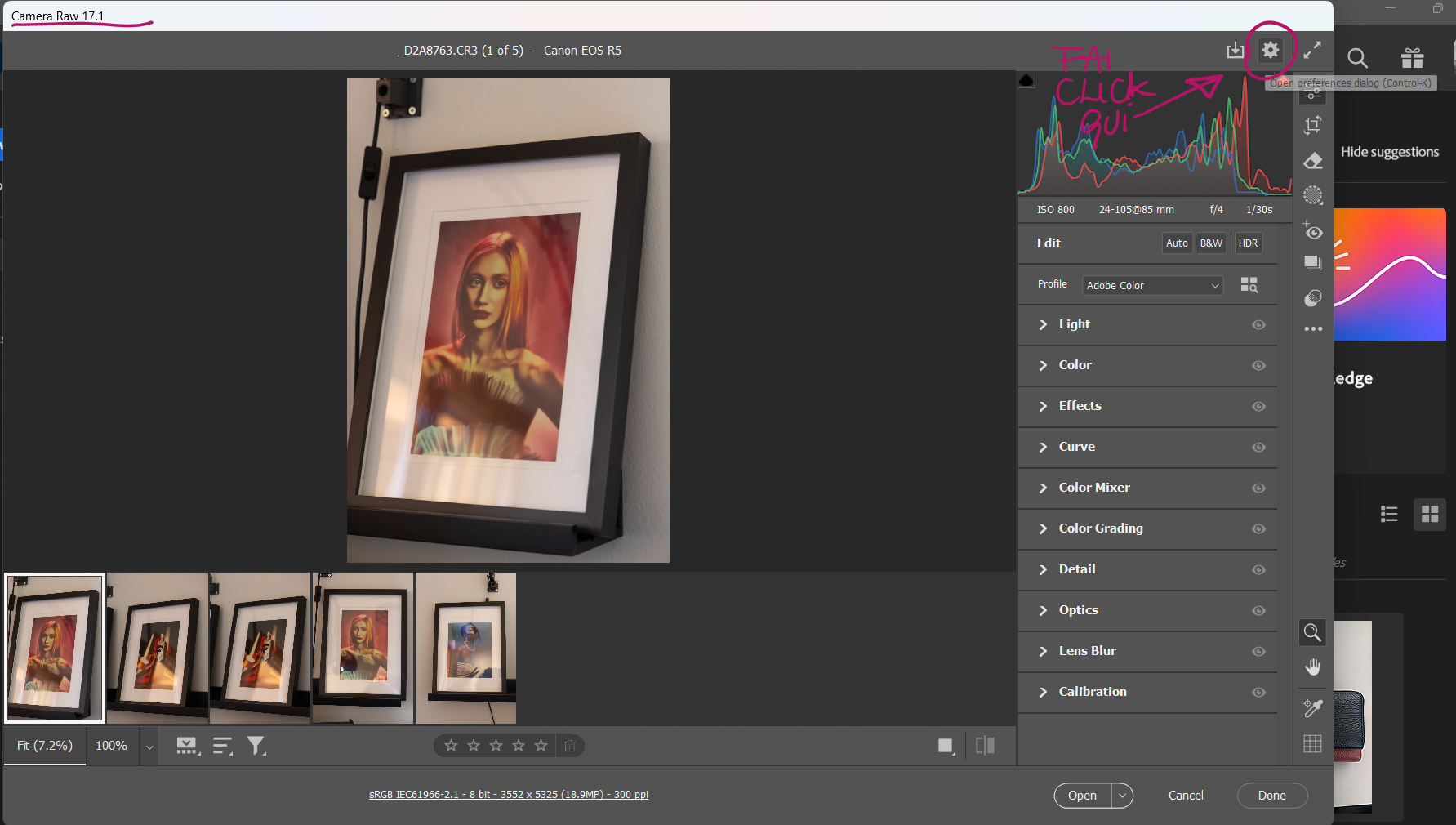Switch to list view in Photoshop window
1456x825 pixels.
coord(1389,514)
